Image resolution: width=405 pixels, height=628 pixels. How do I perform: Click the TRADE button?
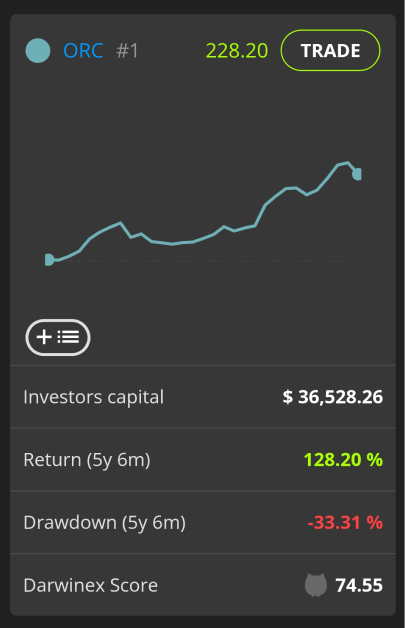coord(330,50)
